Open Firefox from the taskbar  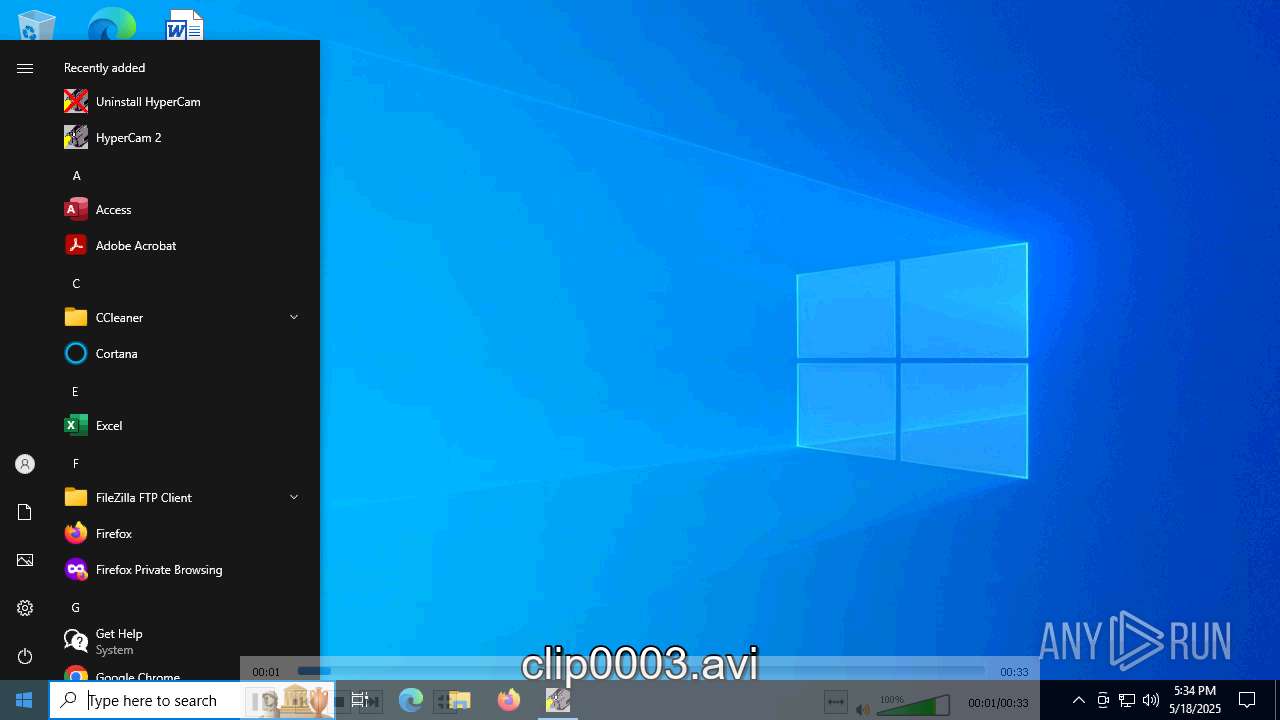point(509,700)
